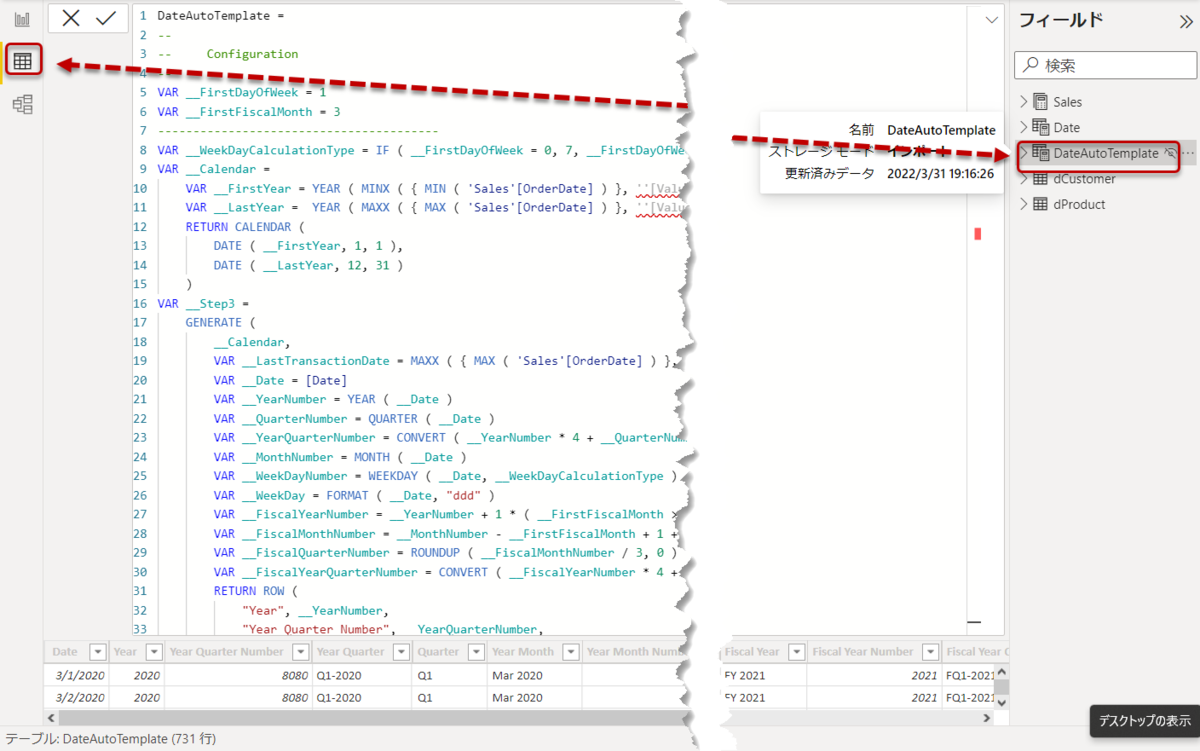Select the Year Quarter Number header text
The image size is (1200, 751).
227,652
